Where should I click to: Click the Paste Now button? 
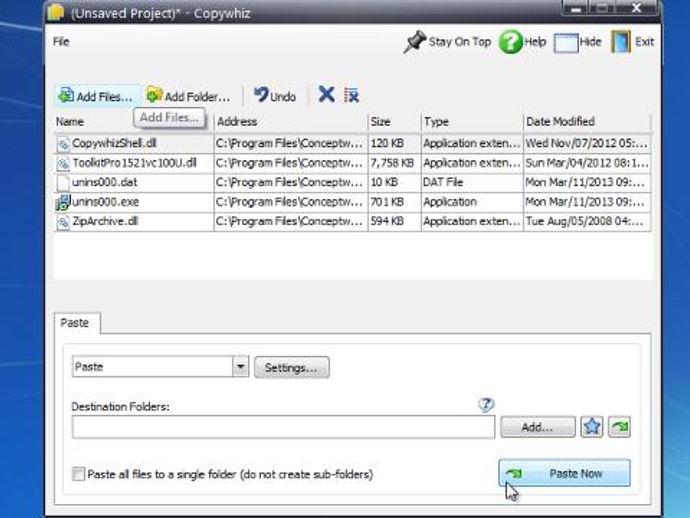564,473
